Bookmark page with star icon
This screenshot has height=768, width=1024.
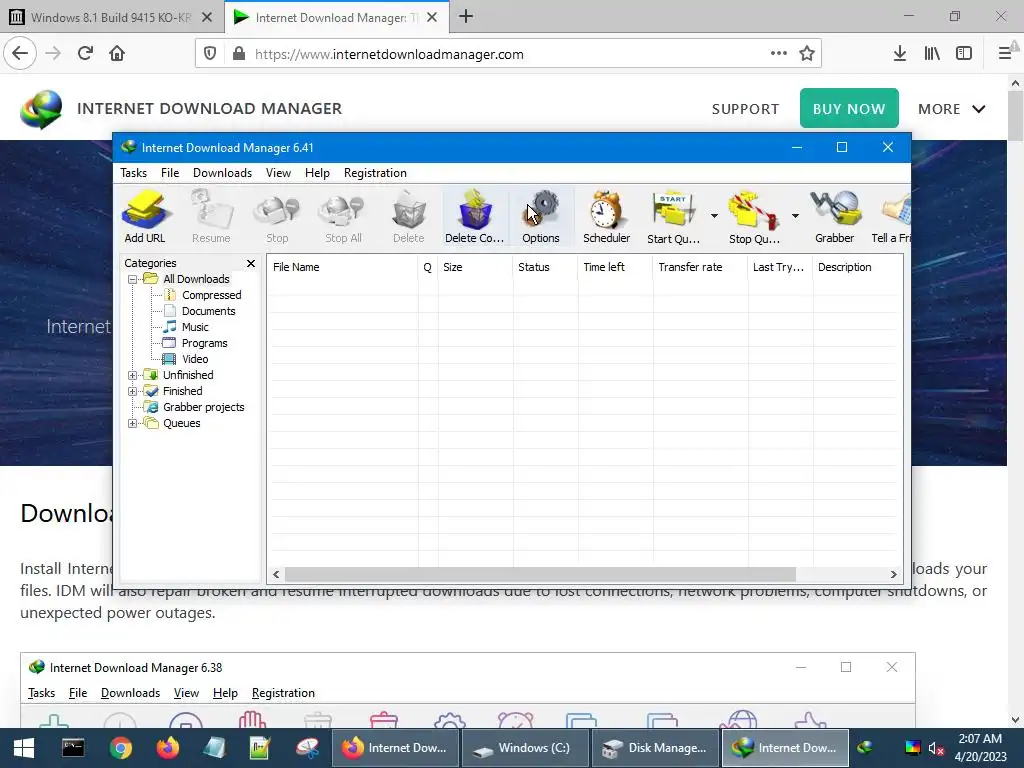(807, 54)
